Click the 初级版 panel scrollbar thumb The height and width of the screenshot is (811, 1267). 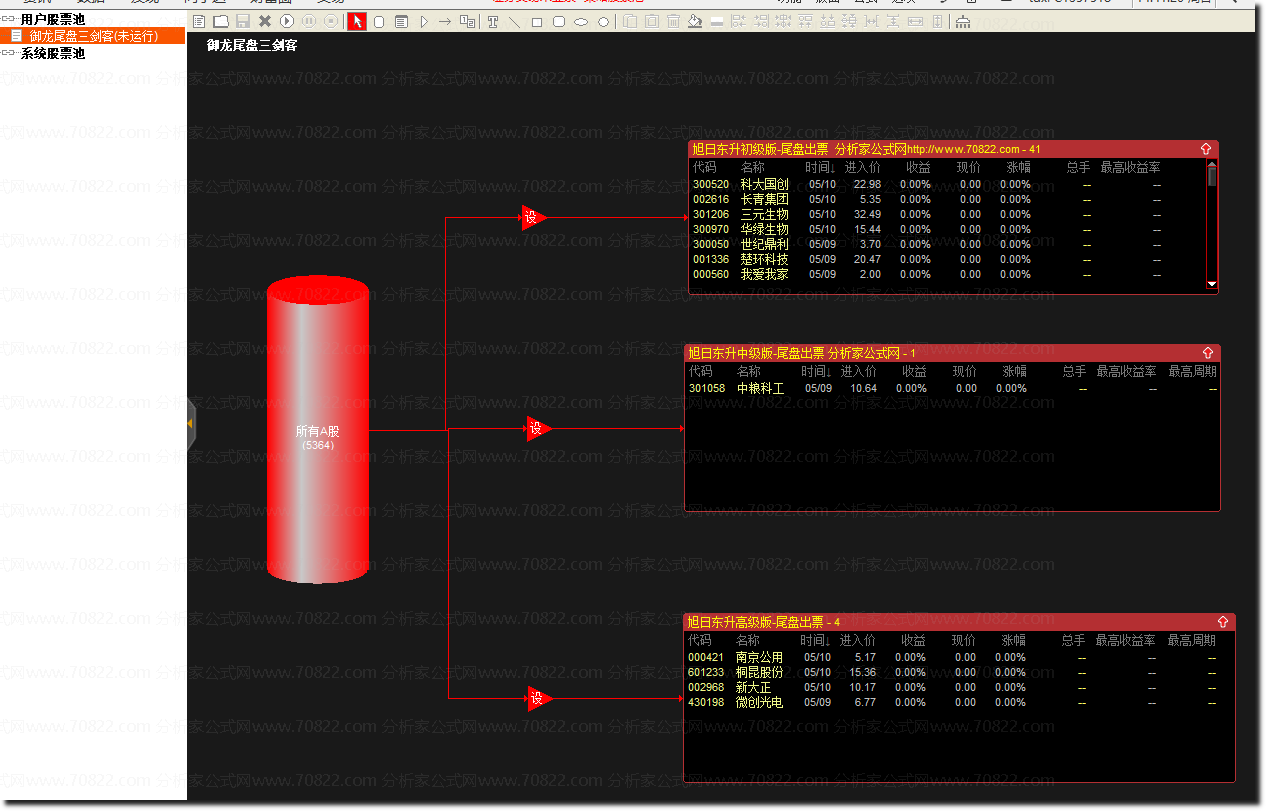click(x=1212, y=177)
